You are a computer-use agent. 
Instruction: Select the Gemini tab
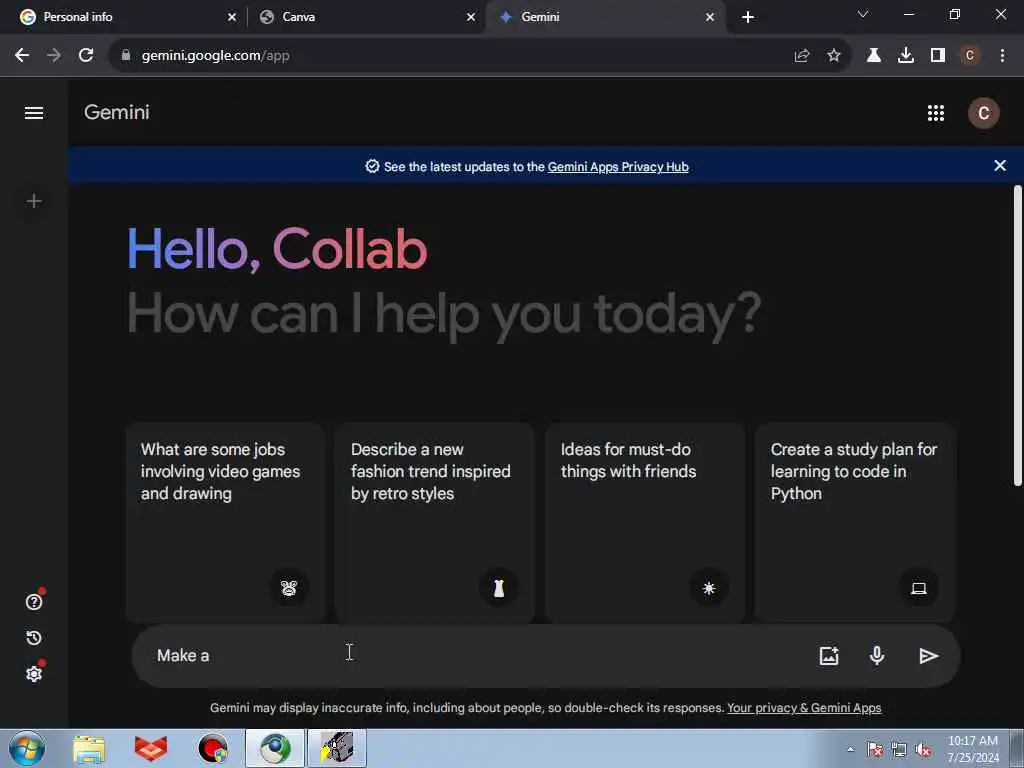point(604,17)
